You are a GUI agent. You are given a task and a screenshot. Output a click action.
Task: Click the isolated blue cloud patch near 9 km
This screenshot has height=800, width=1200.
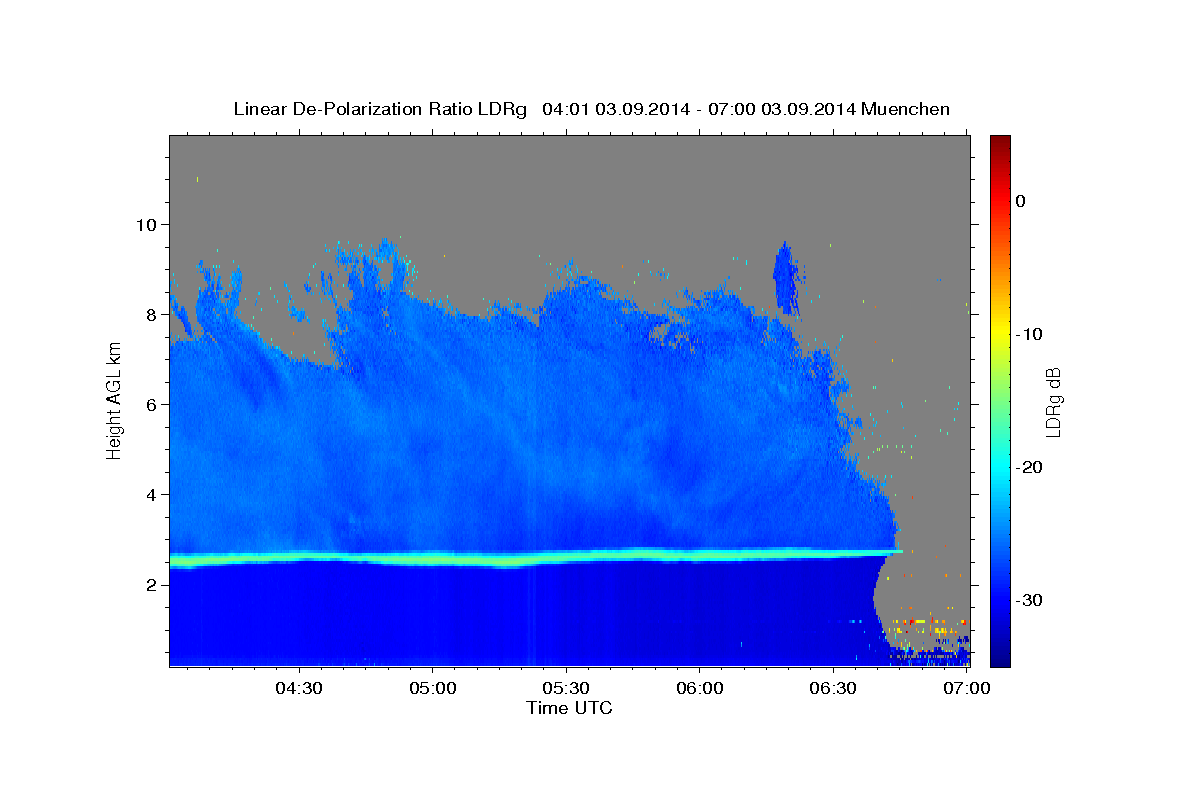(x=786, y=278)
